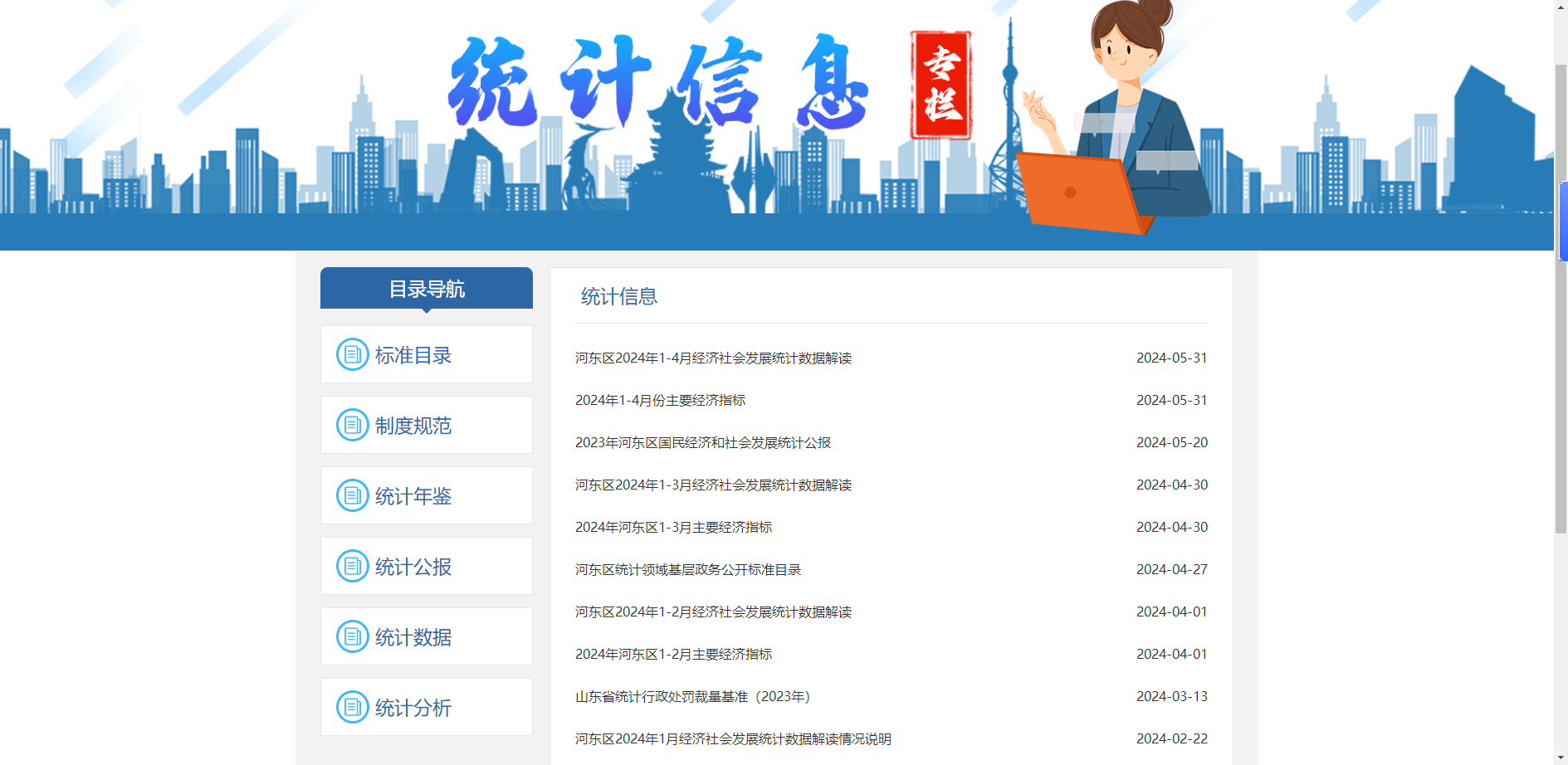Image resolution: width=1568 pixels, height=765 pixels.
Task: Go to the 统计公报 section
Action: click(x=427, y=566)
